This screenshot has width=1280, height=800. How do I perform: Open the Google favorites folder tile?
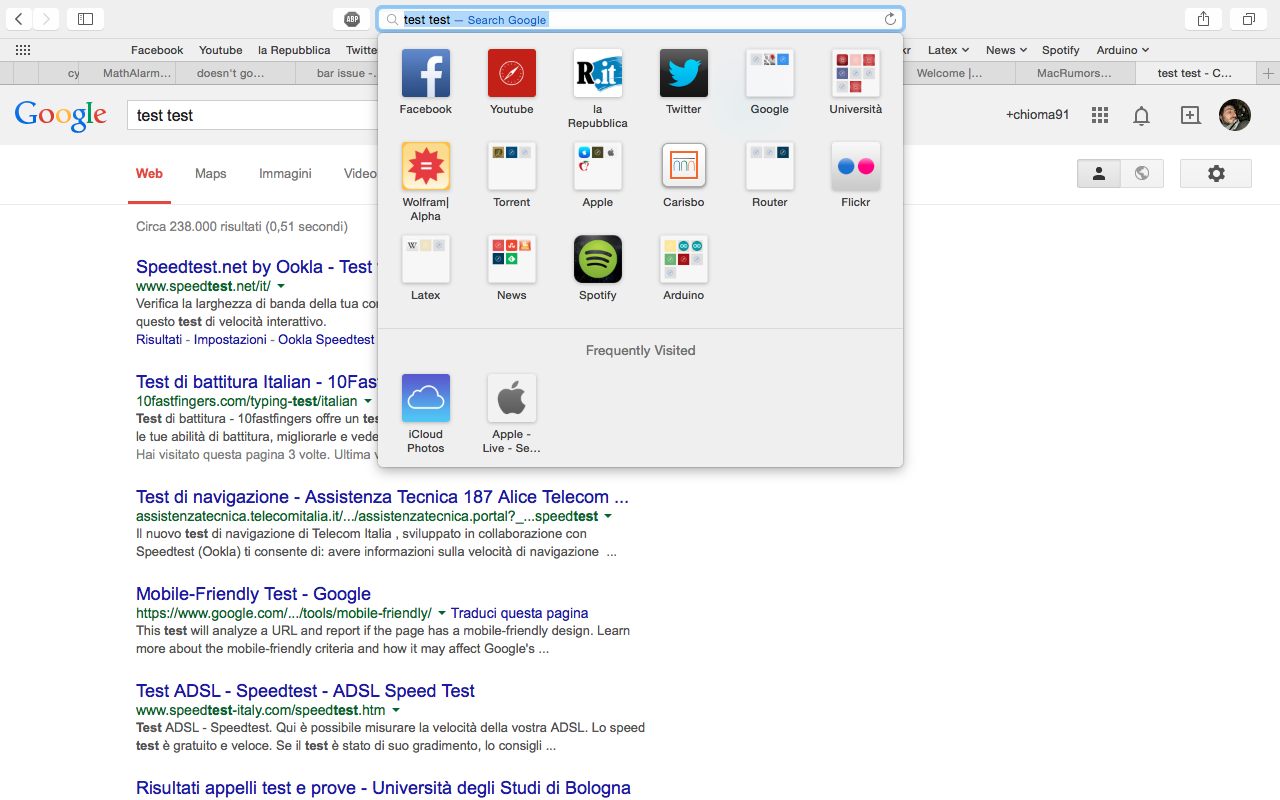[x=770, y=74]
